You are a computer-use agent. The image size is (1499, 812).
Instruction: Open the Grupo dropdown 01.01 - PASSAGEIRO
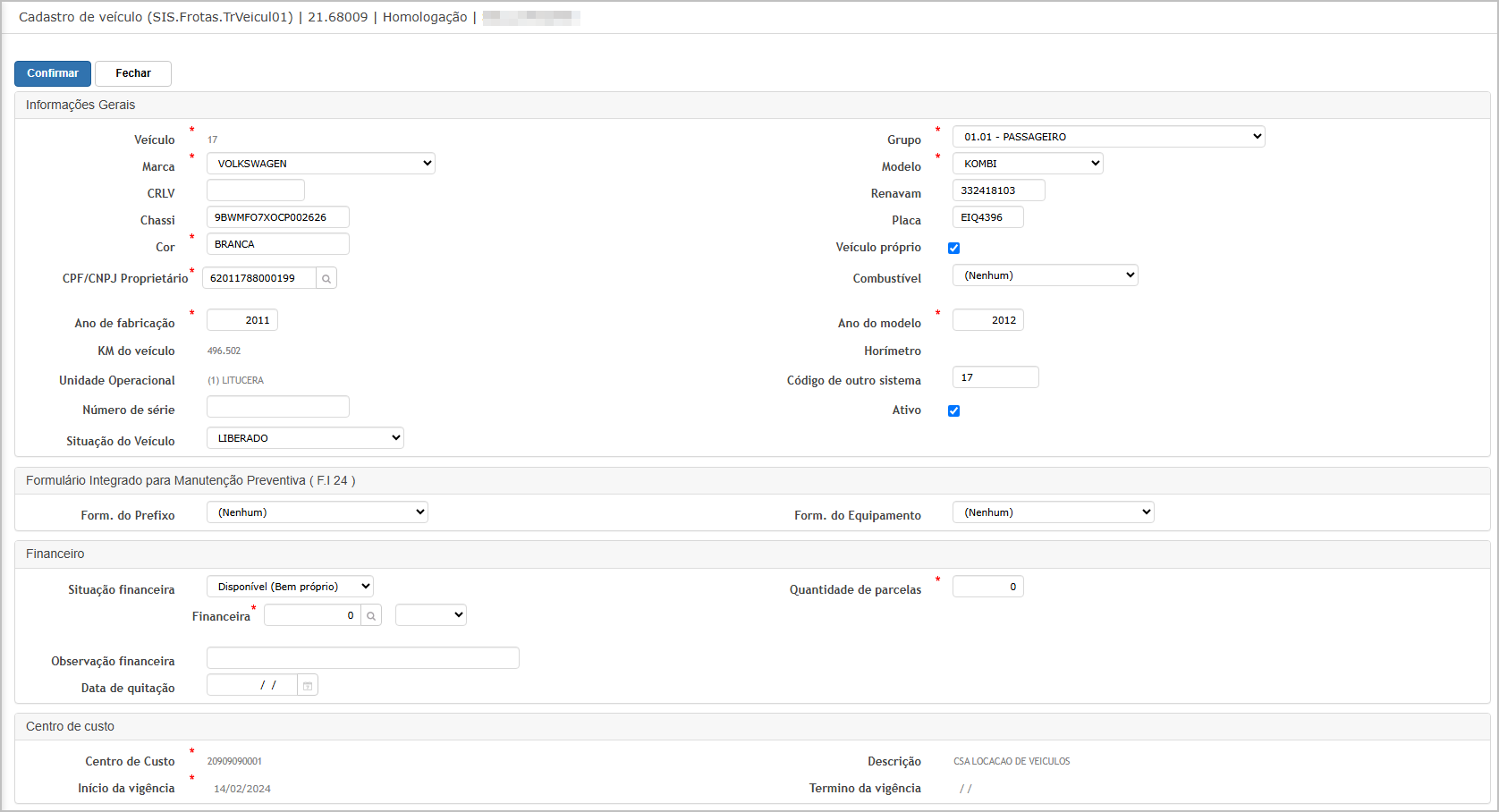coord(1109,137)
